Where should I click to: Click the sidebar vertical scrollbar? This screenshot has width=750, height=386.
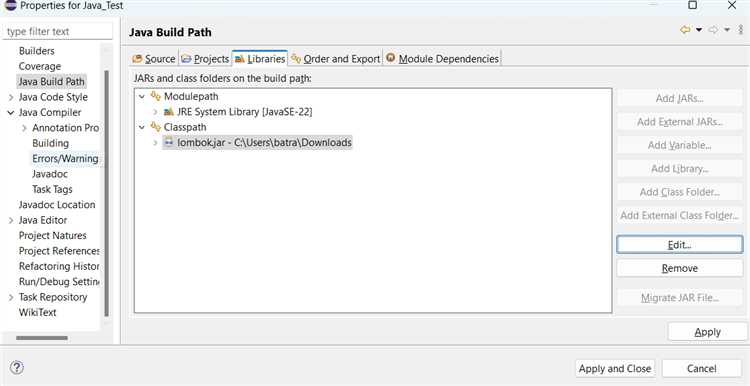pos(107,193)
